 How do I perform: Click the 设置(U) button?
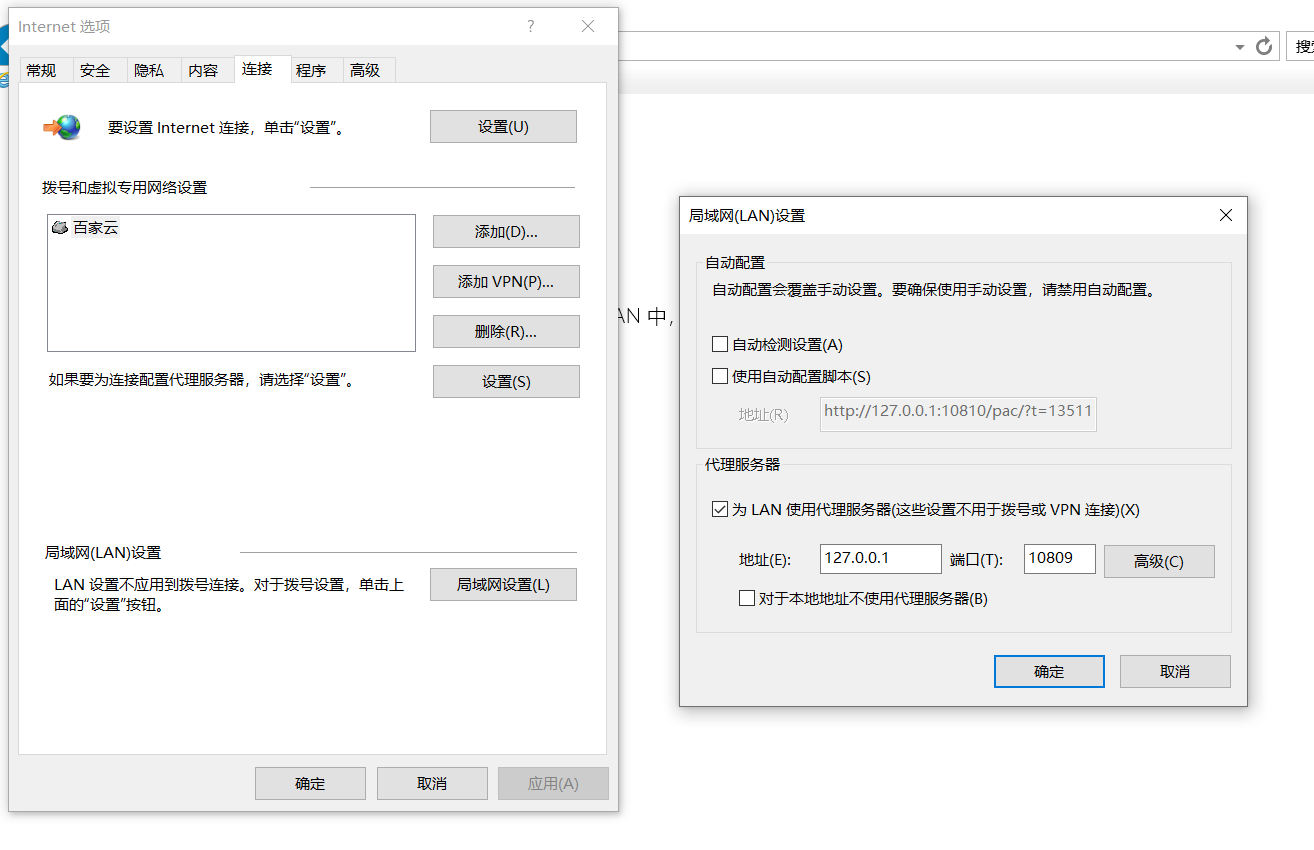503,127
